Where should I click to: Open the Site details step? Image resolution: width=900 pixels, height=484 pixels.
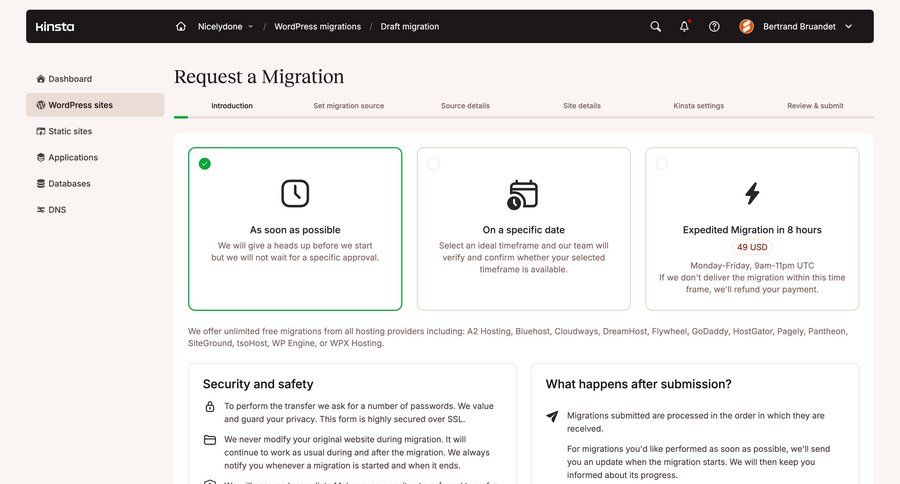click(582, 106)
